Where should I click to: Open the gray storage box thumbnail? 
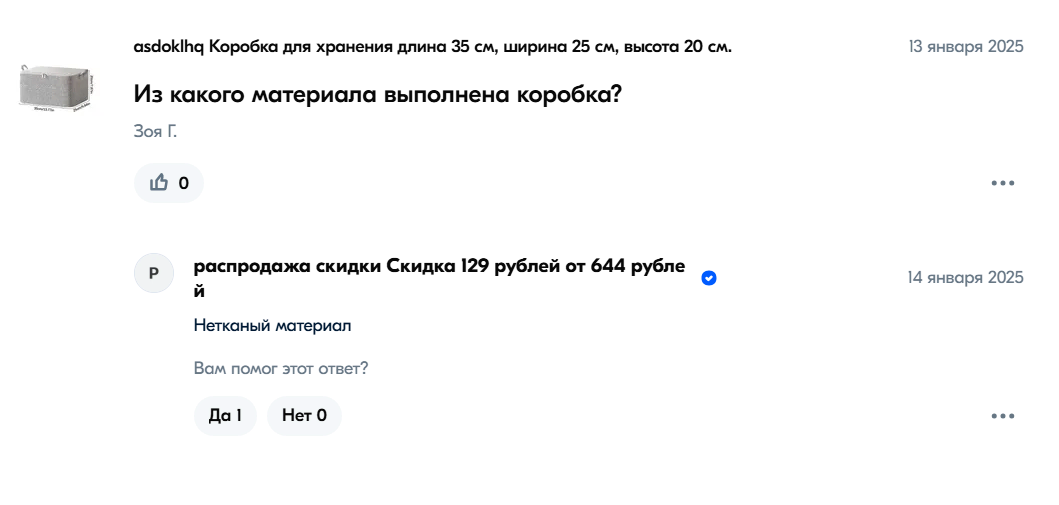pos(57,88)
